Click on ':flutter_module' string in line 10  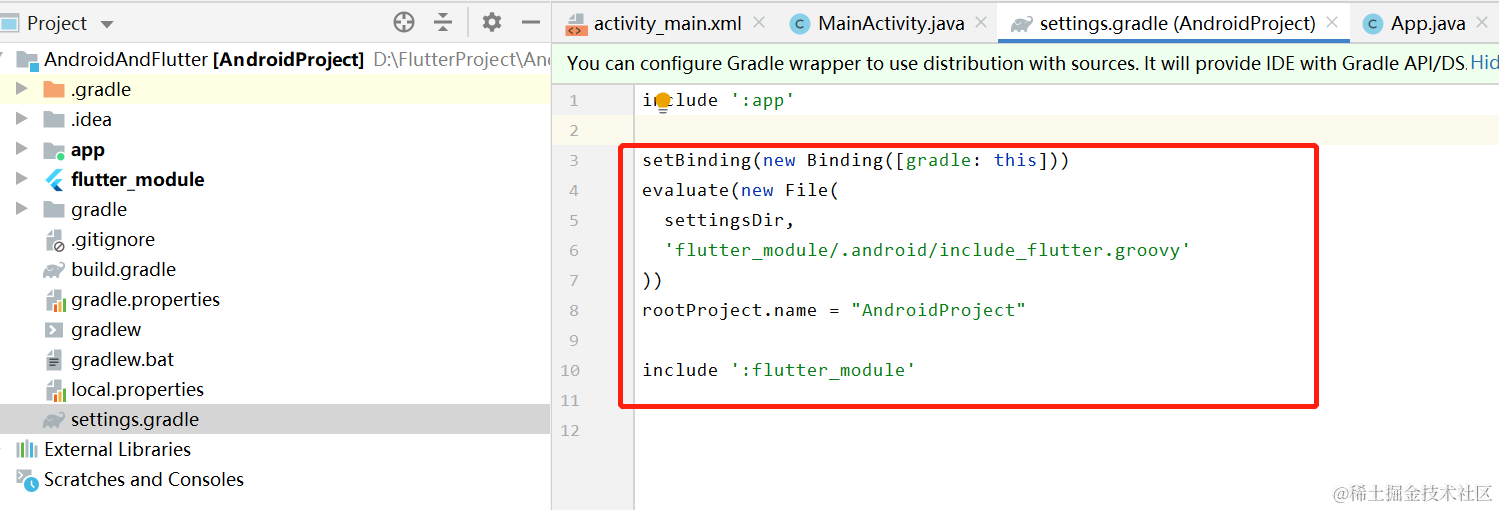tap(823, 370)
